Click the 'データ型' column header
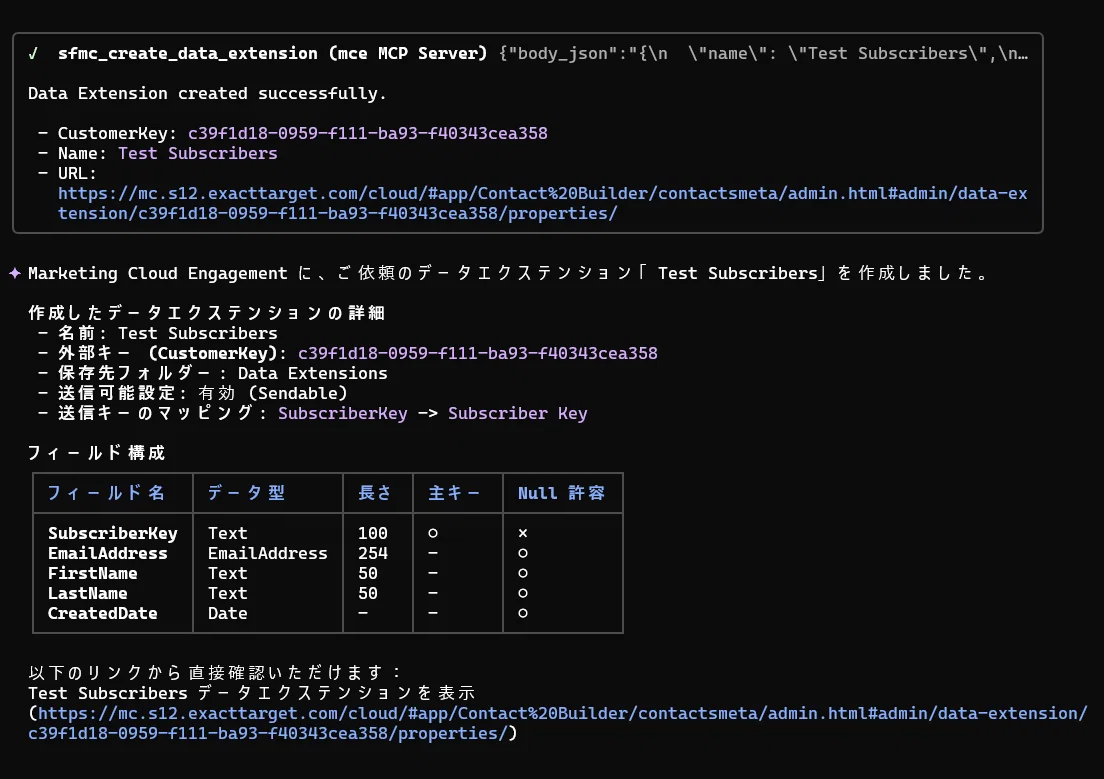Viewport: 1104px width, 779px height. tap(246, 493)
